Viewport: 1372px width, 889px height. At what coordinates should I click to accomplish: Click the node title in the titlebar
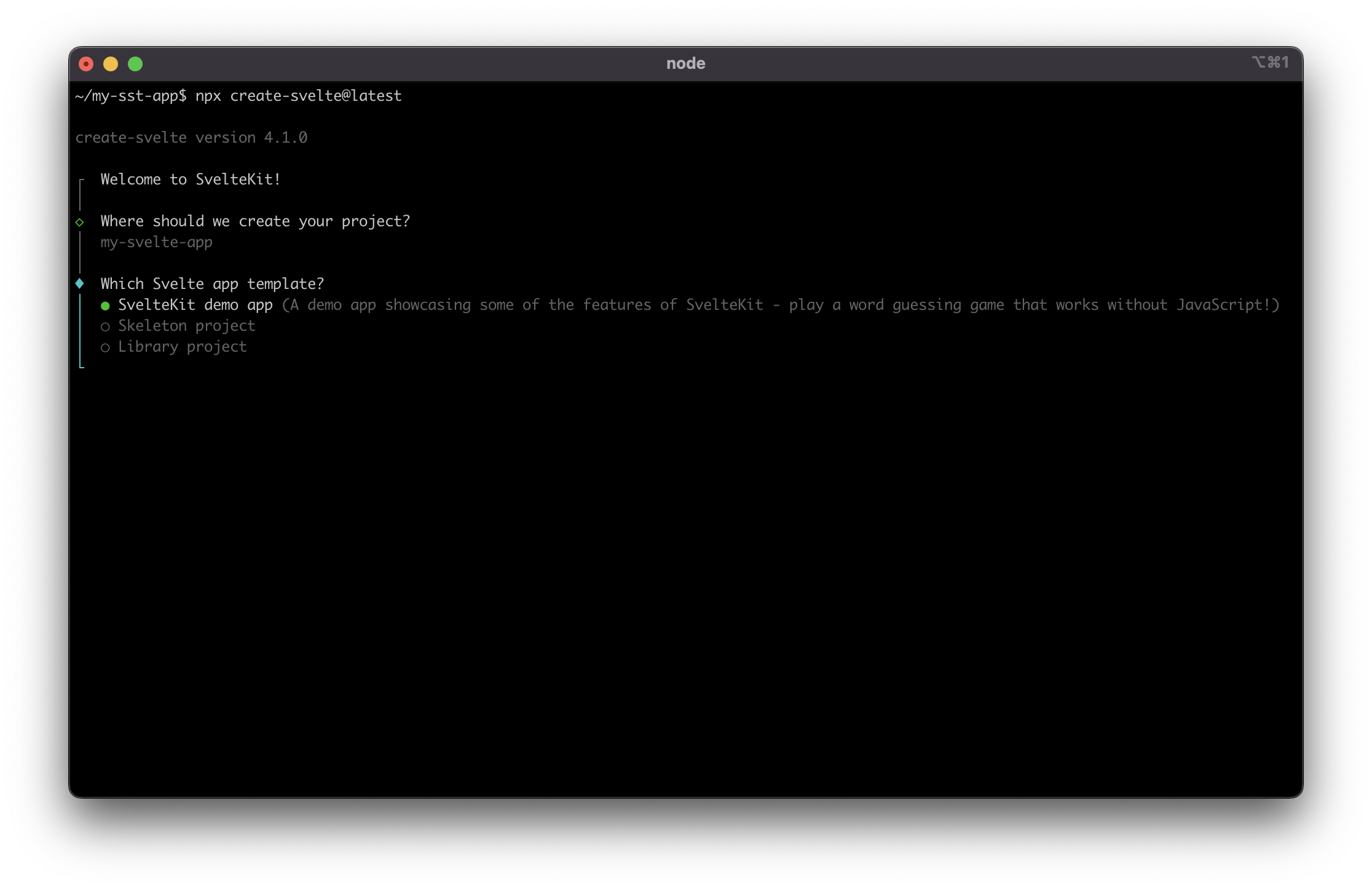(x=686, y=62)
